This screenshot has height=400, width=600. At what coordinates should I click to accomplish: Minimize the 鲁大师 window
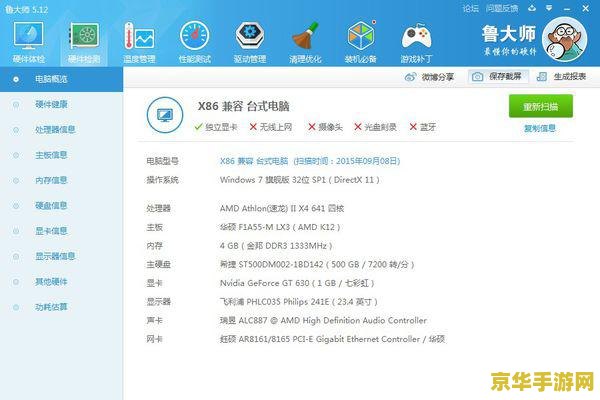(567, 8)
